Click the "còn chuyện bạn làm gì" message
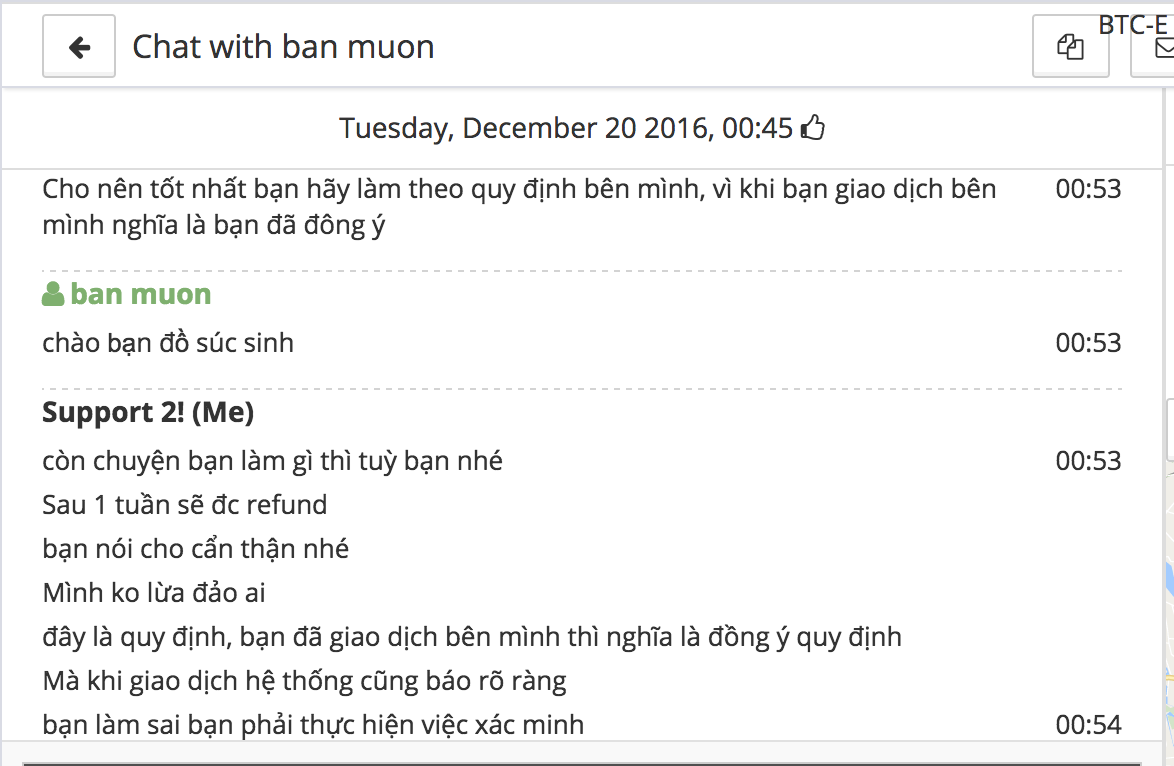1174x766 pixels. 272,461
